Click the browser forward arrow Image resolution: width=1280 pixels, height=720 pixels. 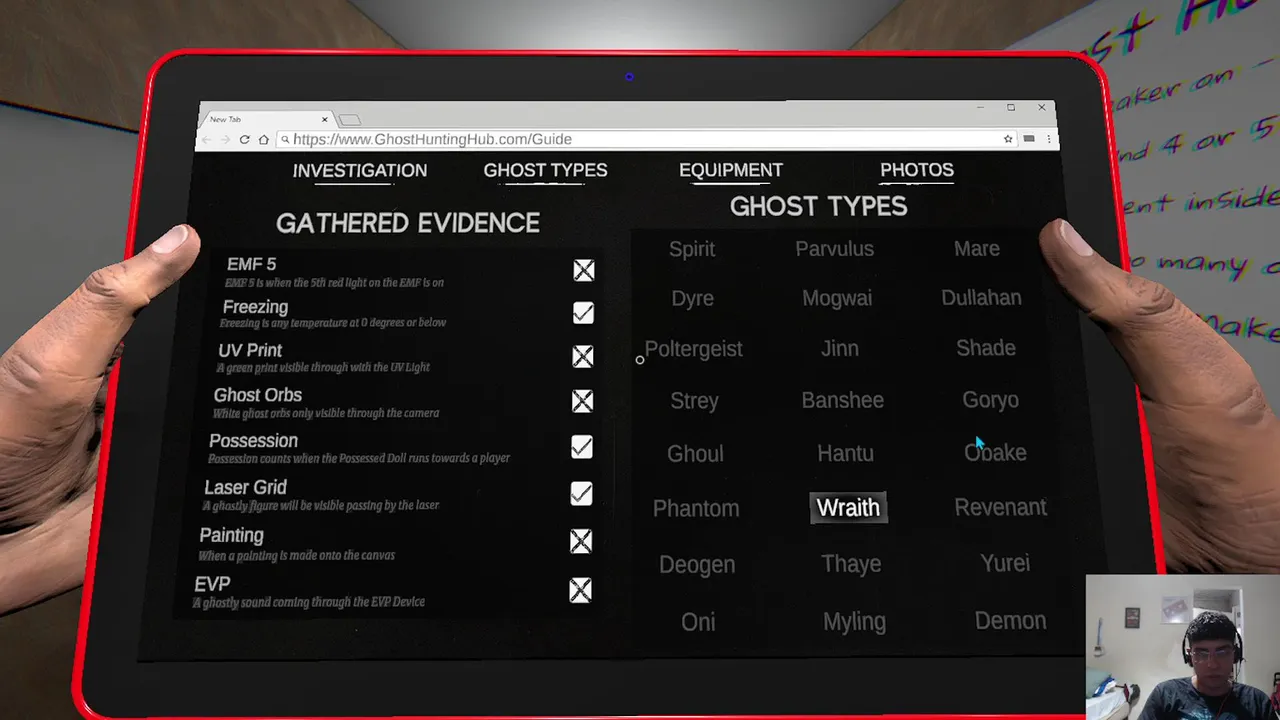pyautogui.click(x=227, y=139)
